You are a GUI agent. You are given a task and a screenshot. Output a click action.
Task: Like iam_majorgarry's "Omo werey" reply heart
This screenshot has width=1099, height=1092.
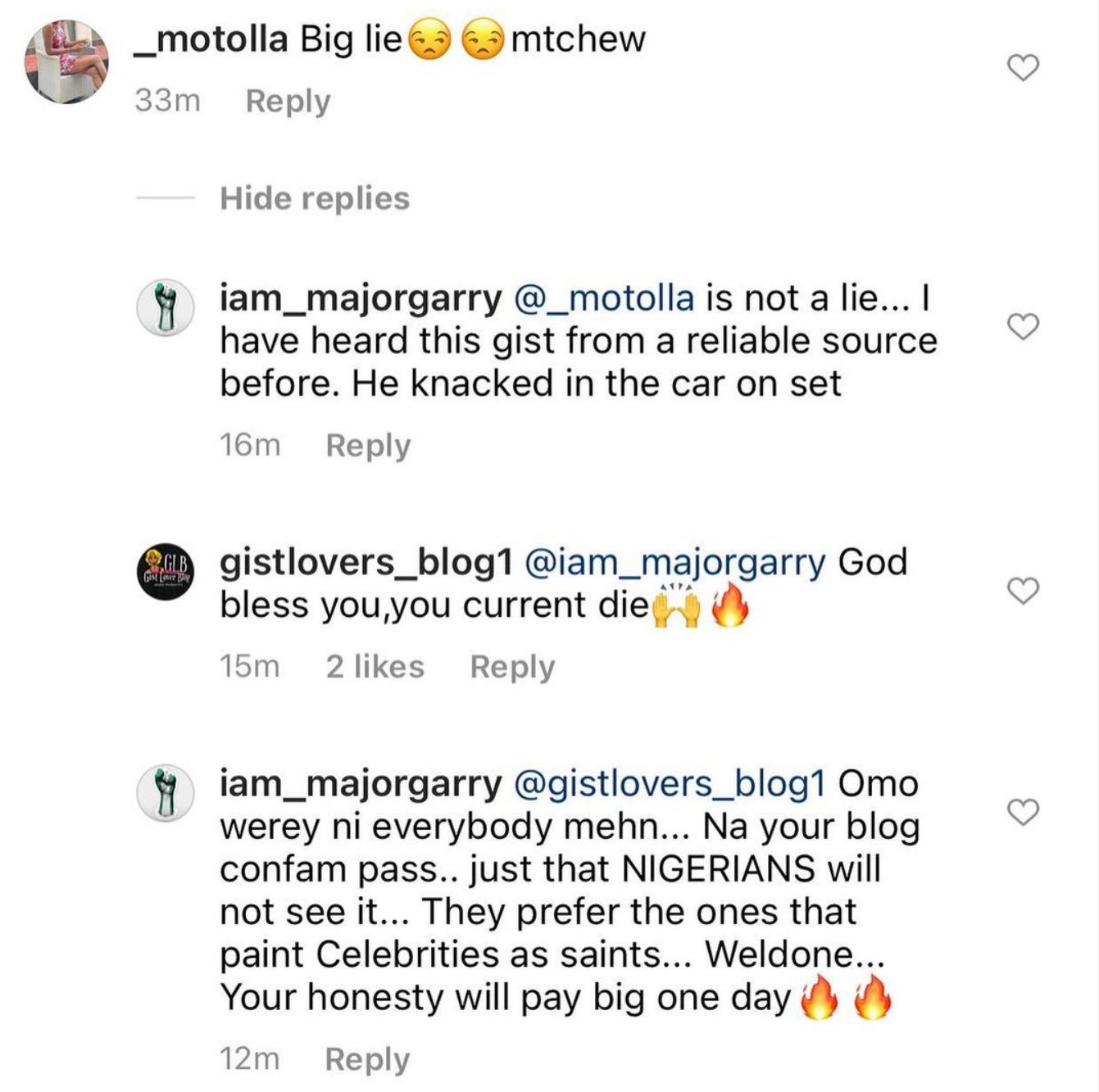tap(1023, 811)
